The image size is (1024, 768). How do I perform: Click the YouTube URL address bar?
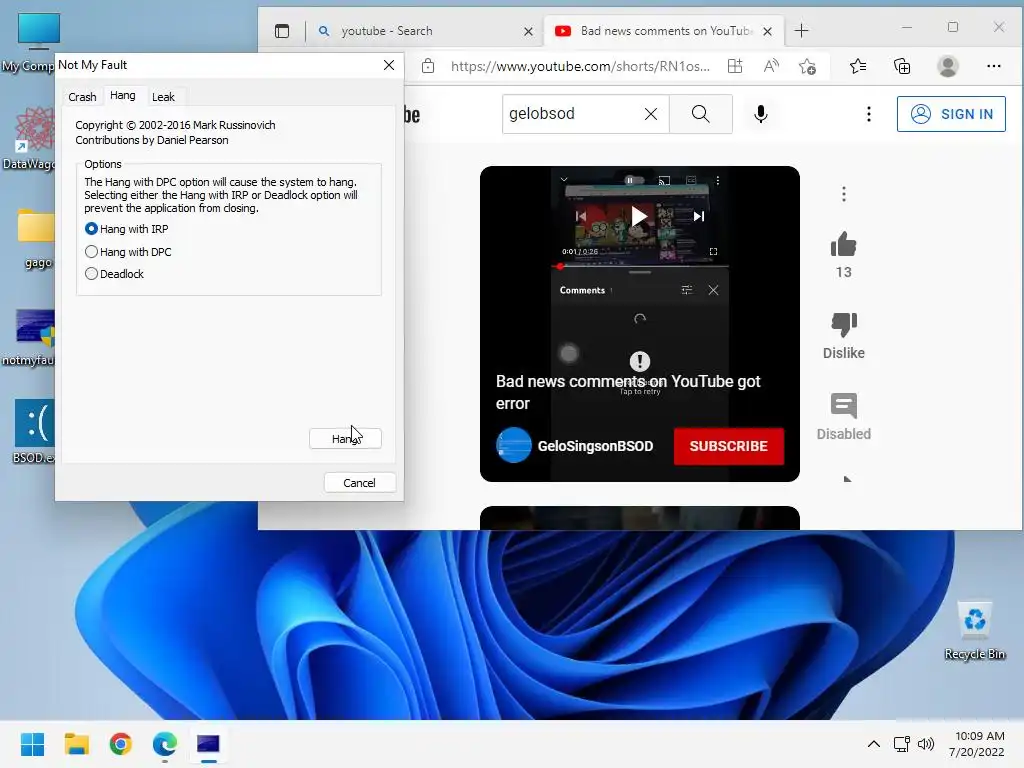(x=580, y=66)
